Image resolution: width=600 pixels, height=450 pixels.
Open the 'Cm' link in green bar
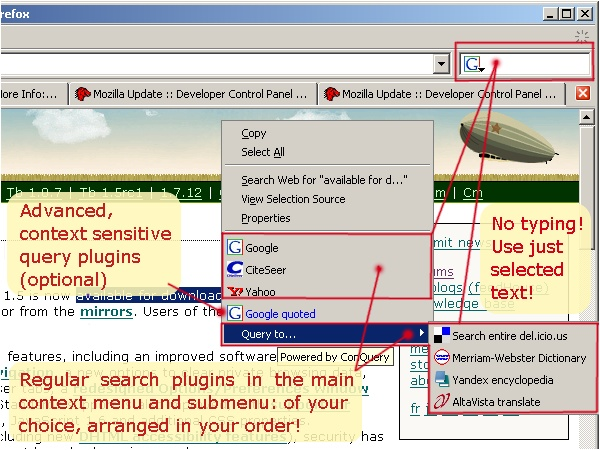pyautogui.click(x=473, y=192)
